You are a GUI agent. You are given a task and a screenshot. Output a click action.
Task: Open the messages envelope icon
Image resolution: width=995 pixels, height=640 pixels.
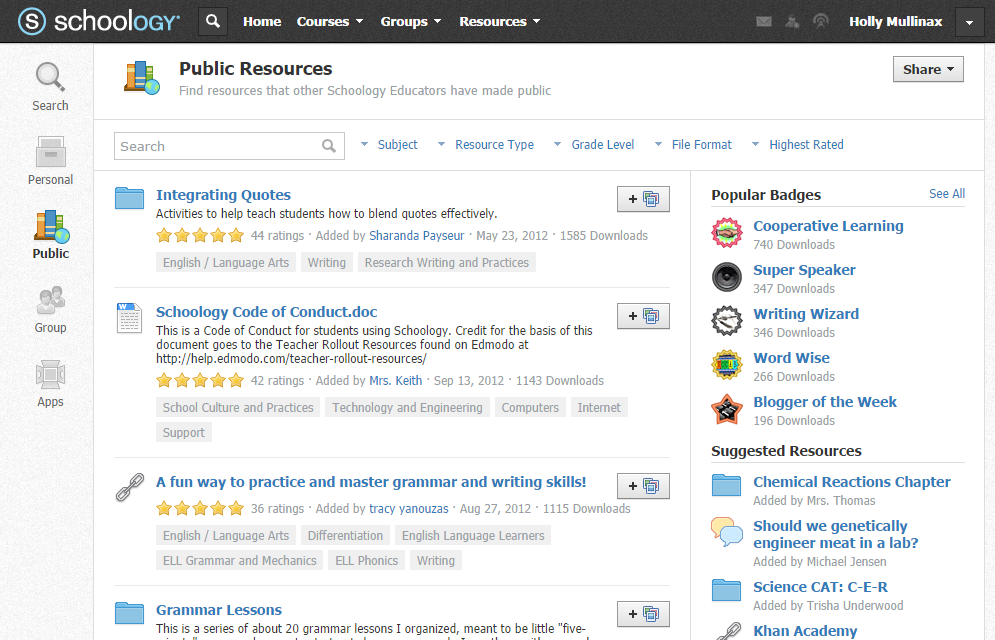tap(764, 22)
